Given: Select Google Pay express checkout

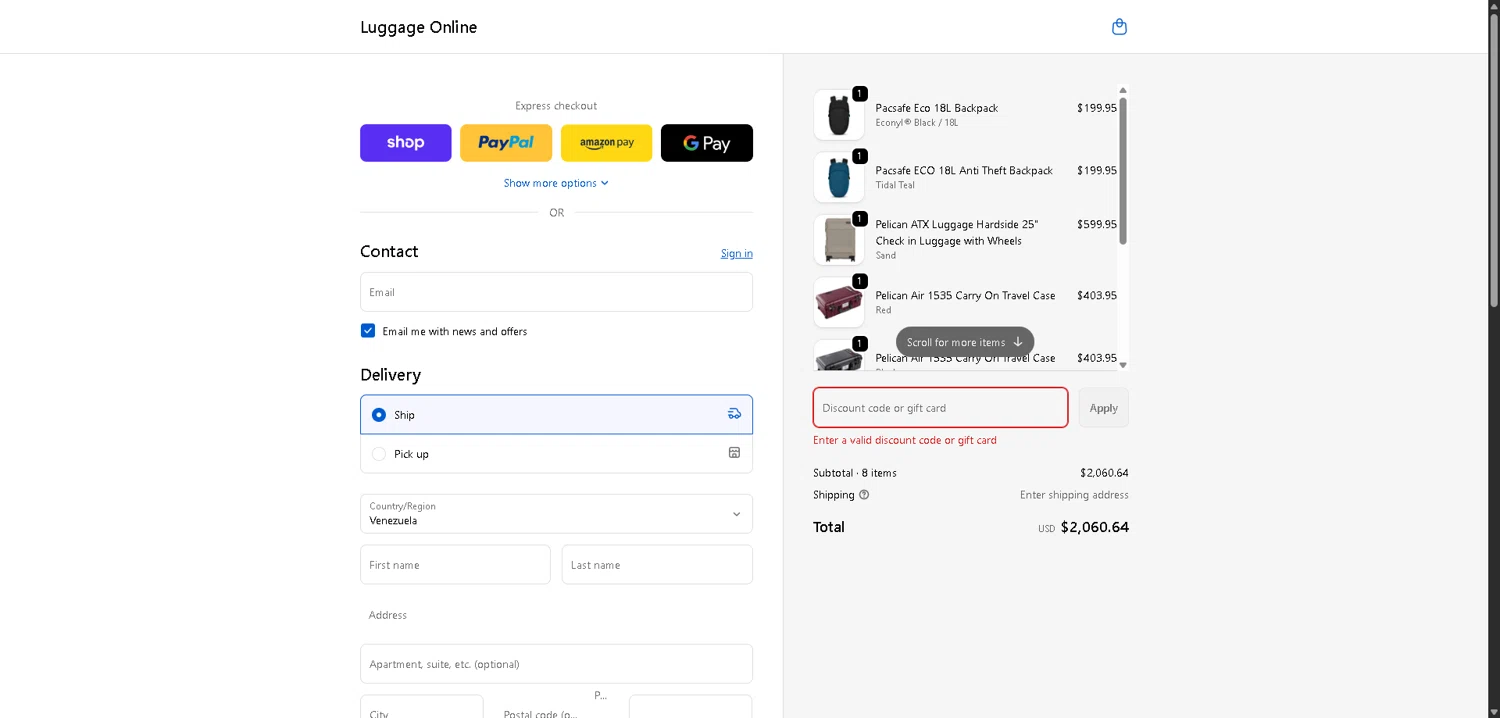Looking at the screenshot, I should [707, 143].
